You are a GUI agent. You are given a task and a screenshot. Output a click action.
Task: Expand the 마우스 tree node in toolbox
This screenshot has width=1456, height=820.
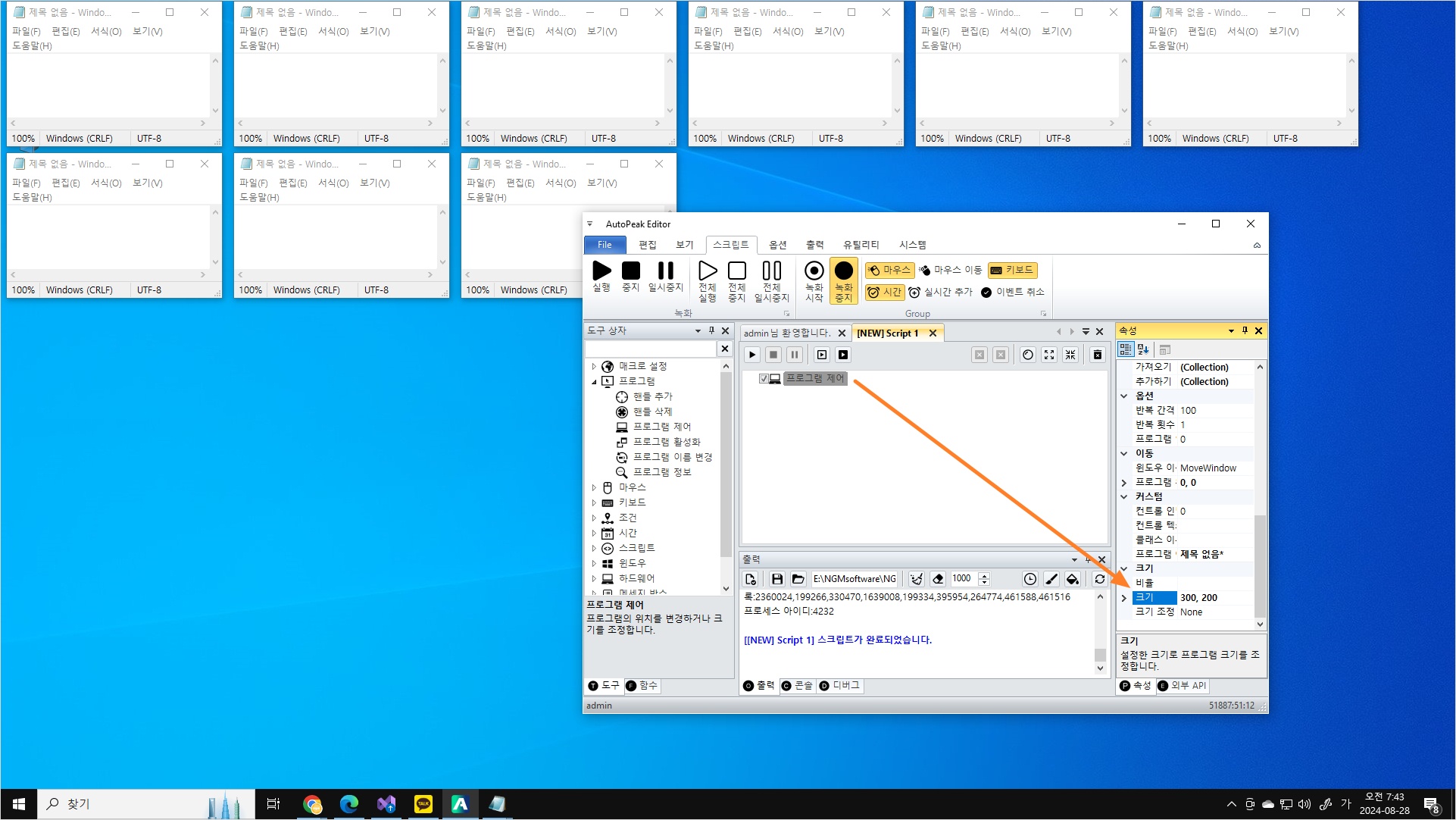pyautogui.click(x=594, y=487)
